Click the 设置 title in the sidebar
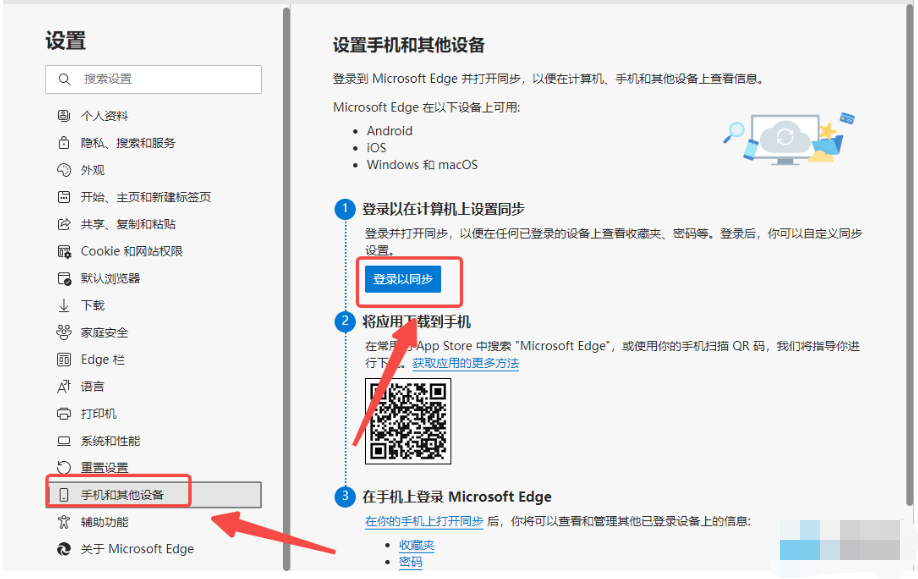 click(66, 41)
